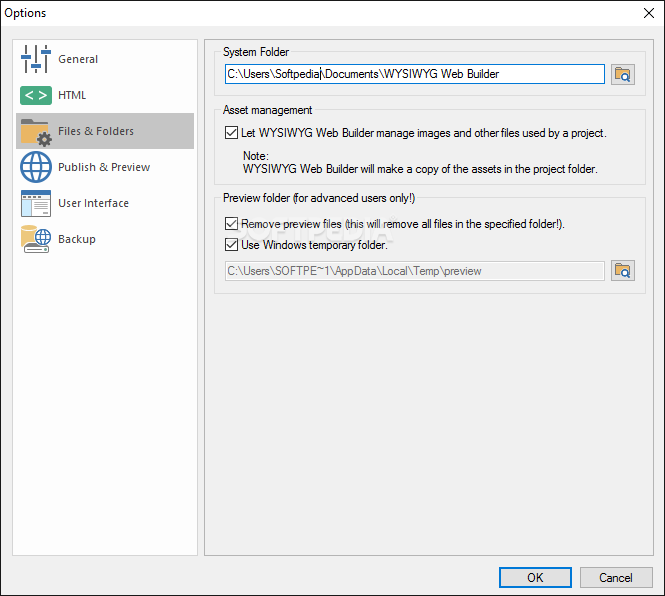665x596 pixels.
Task: Confirm settings with OK
Action: coord(535,577)
